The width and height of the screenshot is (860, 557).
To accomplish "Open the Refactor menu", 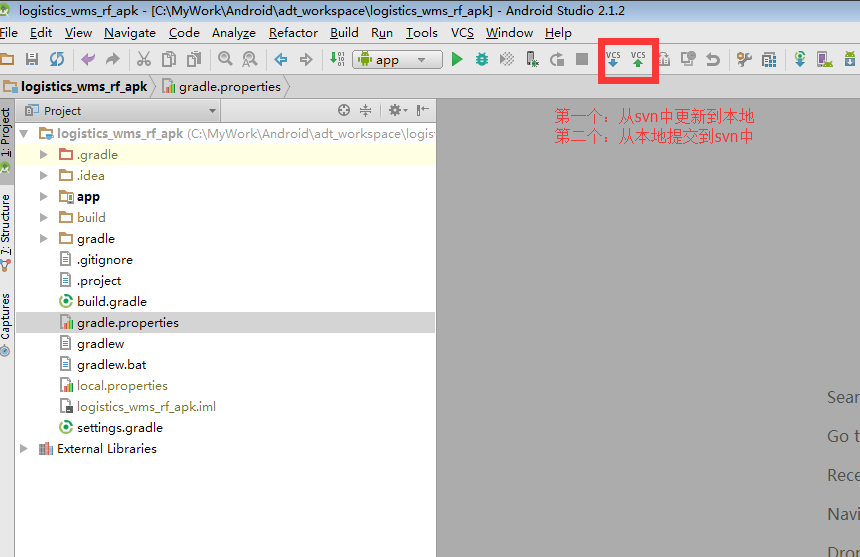I will 293,33.
